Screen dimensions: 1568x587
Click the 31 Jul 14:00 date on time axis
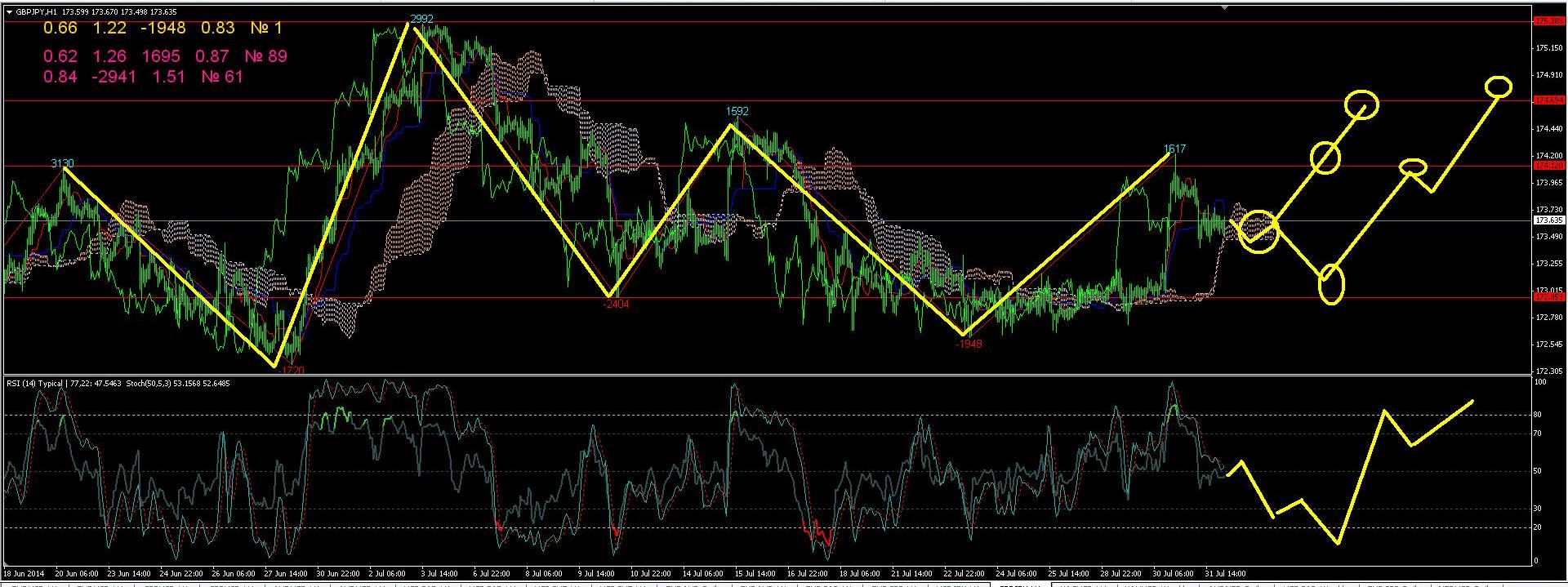(x=1226, y=573)
